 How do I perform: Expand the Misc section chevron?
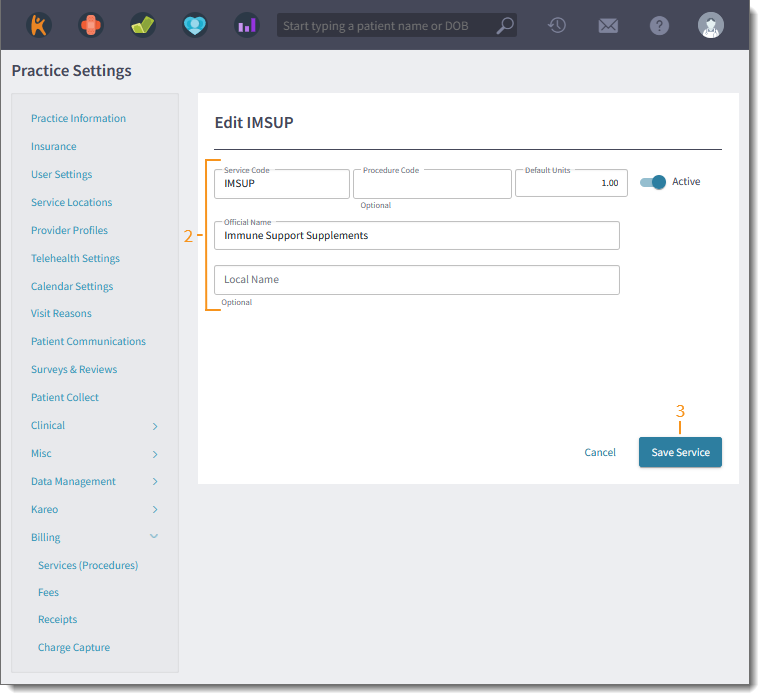pos(155,454)
